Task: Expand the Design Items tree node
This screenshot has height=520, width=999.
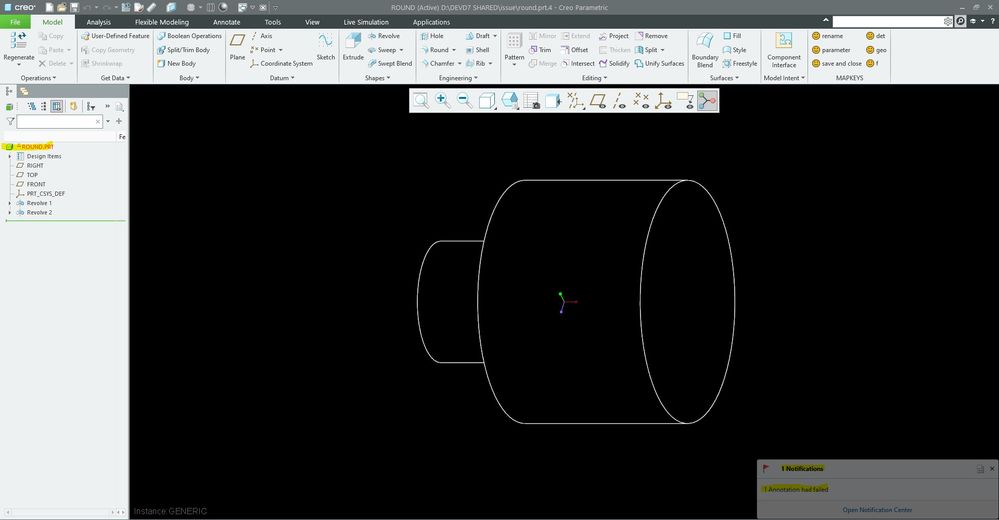Action: (9, 156)
